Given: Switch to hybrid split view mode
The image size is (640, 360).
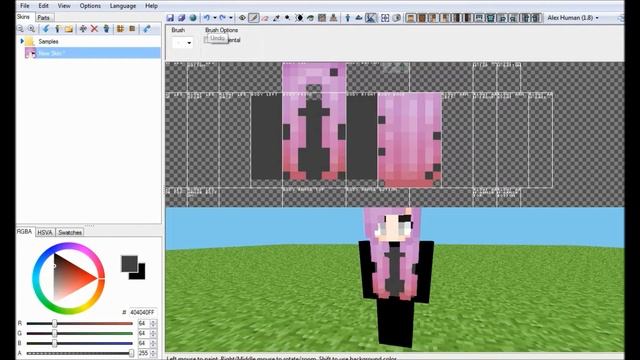Looking at the screenshot, I should pos(371,18).
